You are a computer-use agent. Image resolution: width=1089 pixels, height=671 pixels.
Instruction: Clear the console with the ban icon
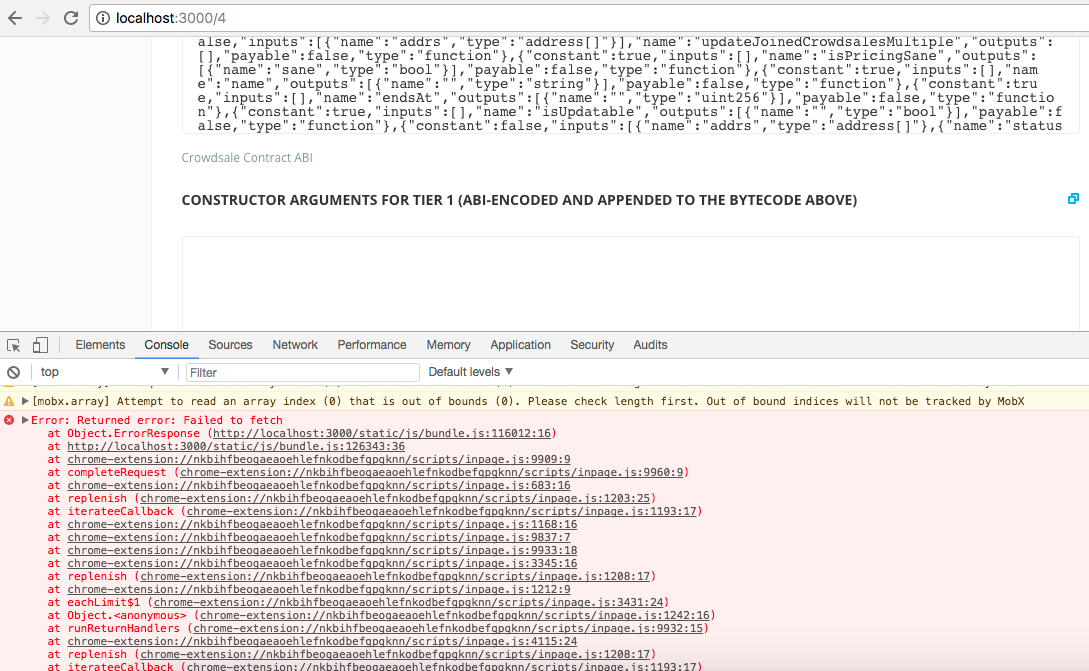(x=13, y=372)
